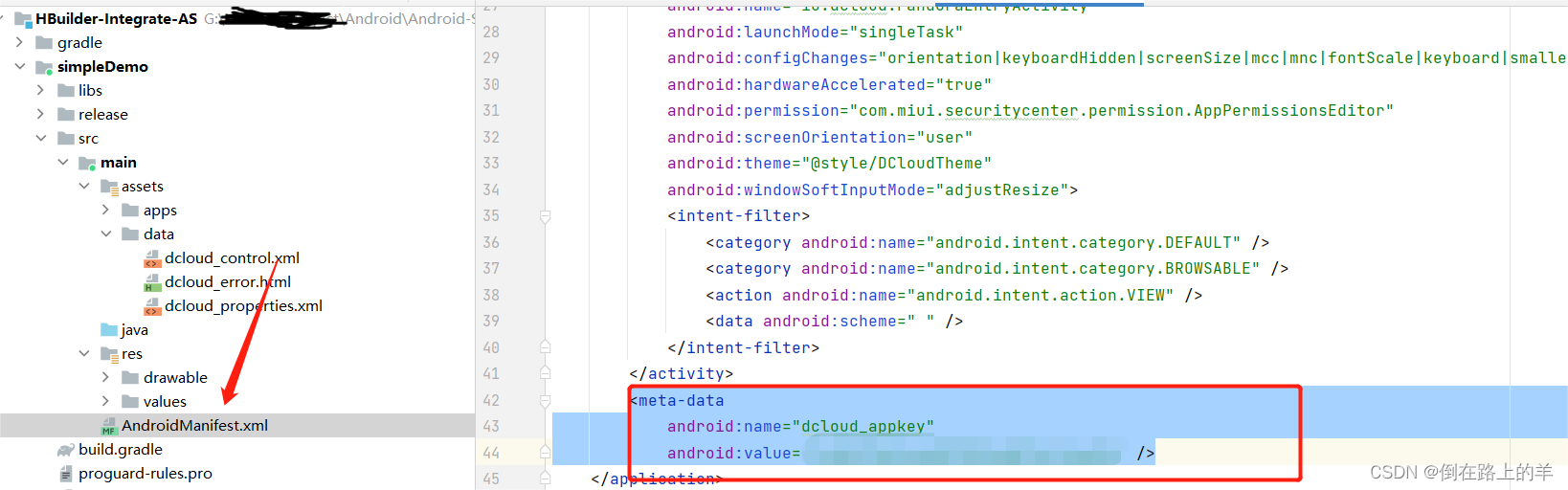Screen dimensions: 1568x490
Task: Click fold end marker on line 44
Action: click(545, 453)
